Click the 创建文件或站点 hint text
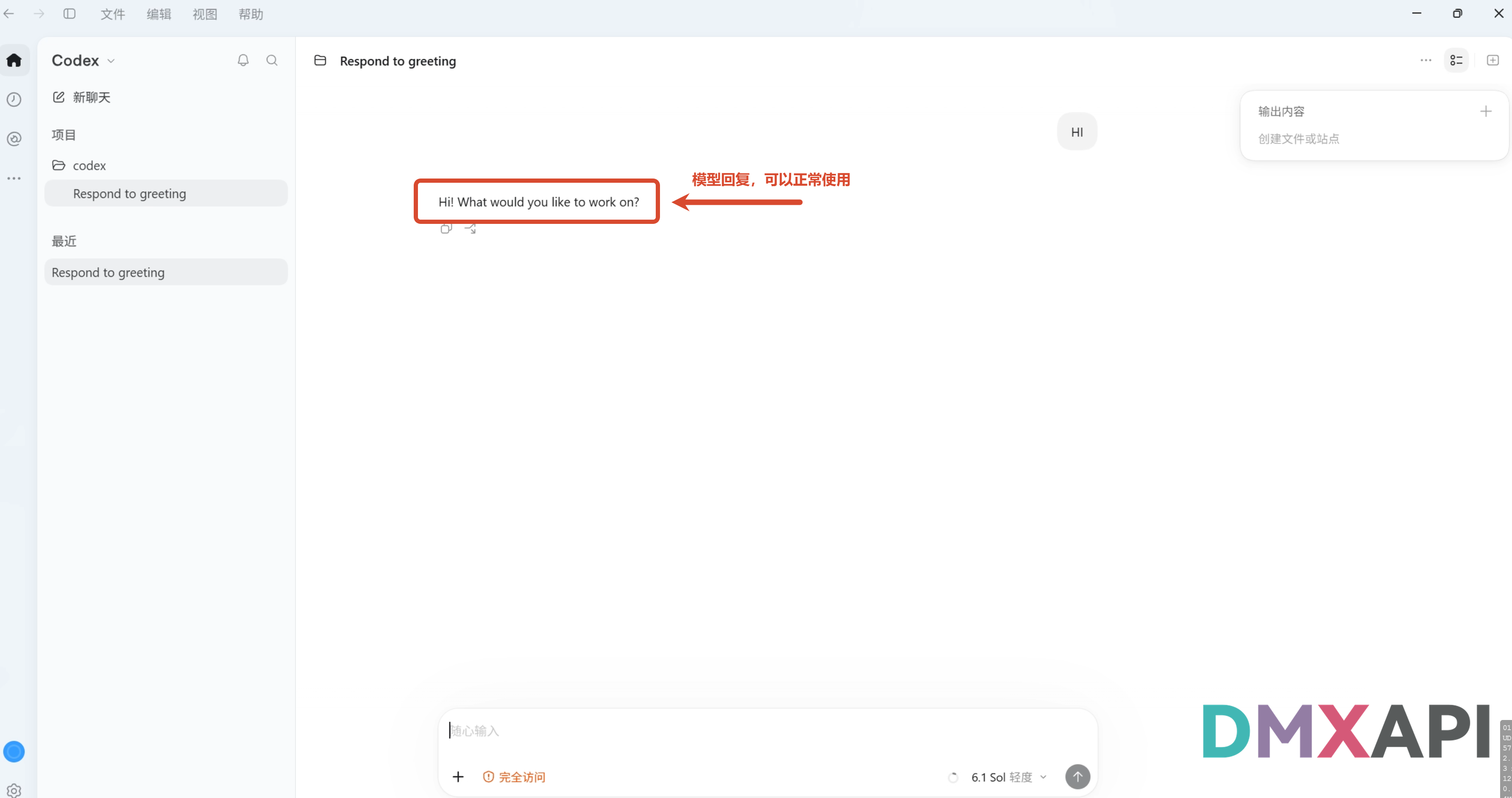This screenshot has height=798, width=1512. click(1298, 139)
